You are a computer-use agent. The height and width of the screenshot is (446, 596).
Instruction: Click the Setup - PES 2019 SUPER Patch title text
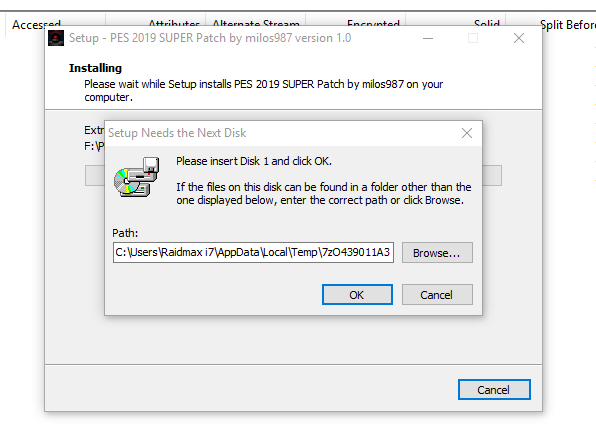click(x=210, y=38)
